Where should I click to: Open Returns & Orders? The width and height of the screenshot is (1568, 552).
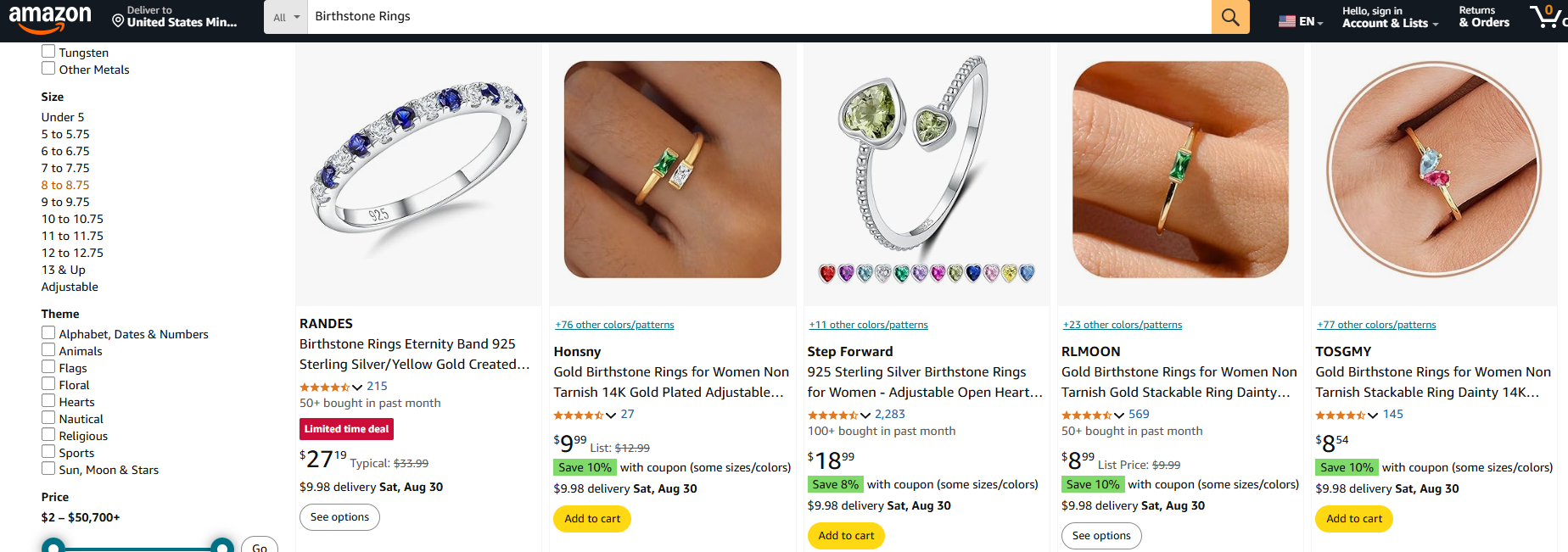[1483, 16]
